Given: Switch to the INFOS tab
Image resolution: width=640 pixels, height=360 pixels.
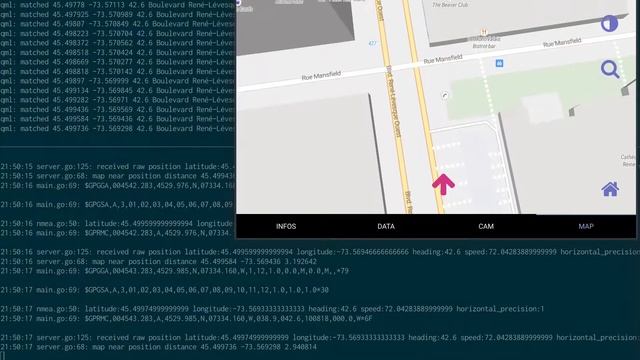Looking at the screenshot, I should pyautogui.click(x=286, y=226).
